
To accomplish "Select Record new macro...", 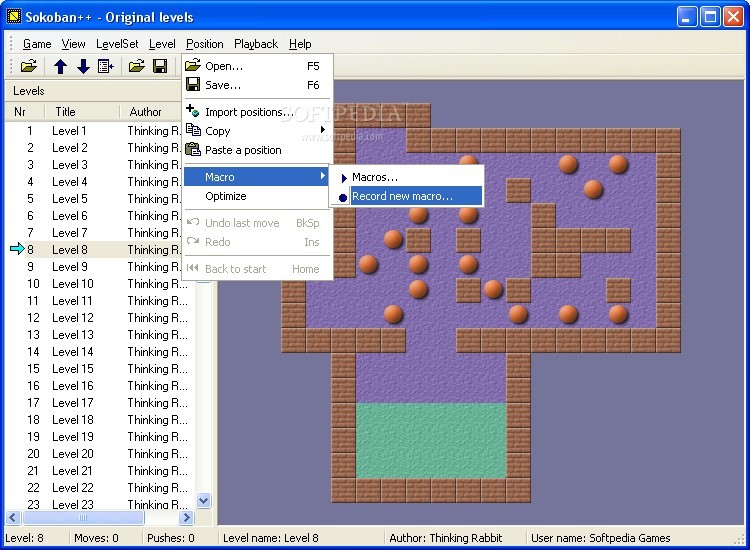I will pyautogui.click(x=407, y=196).
